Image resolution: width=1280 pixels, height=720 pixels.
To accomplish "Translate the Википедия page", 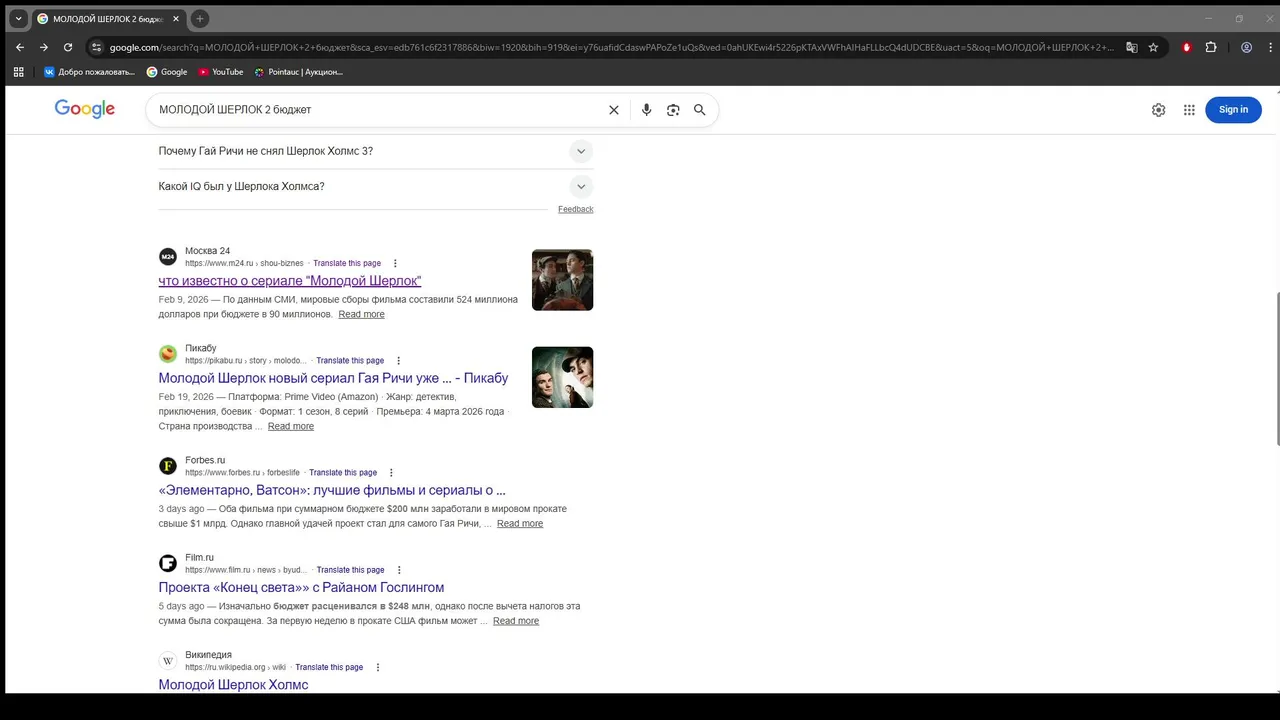I will click(329, 667).
